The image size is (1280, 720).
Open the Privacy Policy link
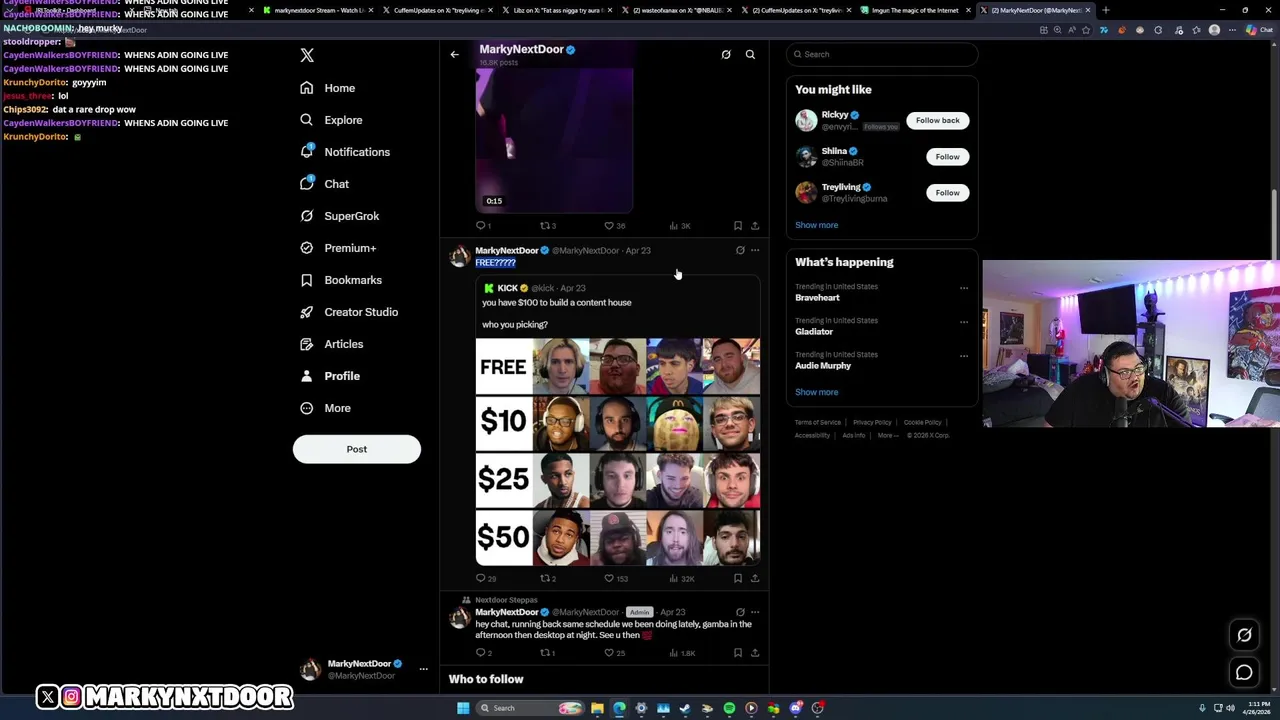pos(872,422)
